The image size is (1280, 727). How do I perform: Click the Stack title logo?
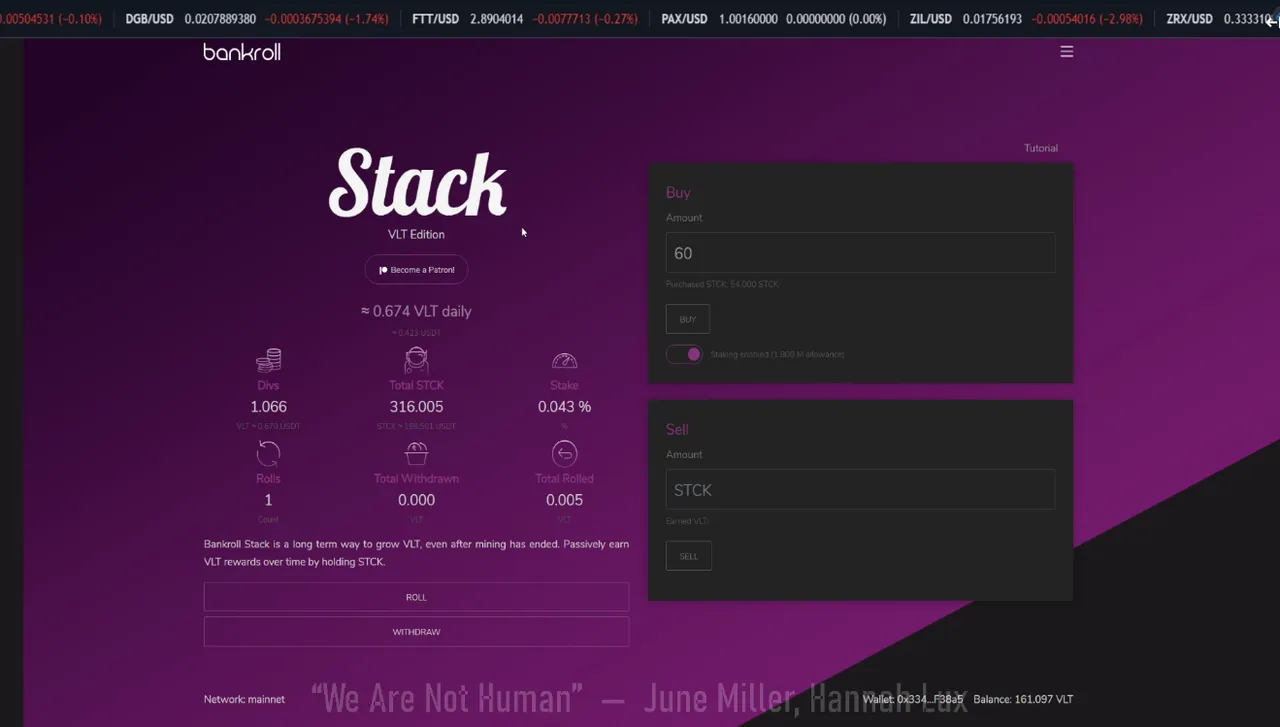(x=417, y=184)
